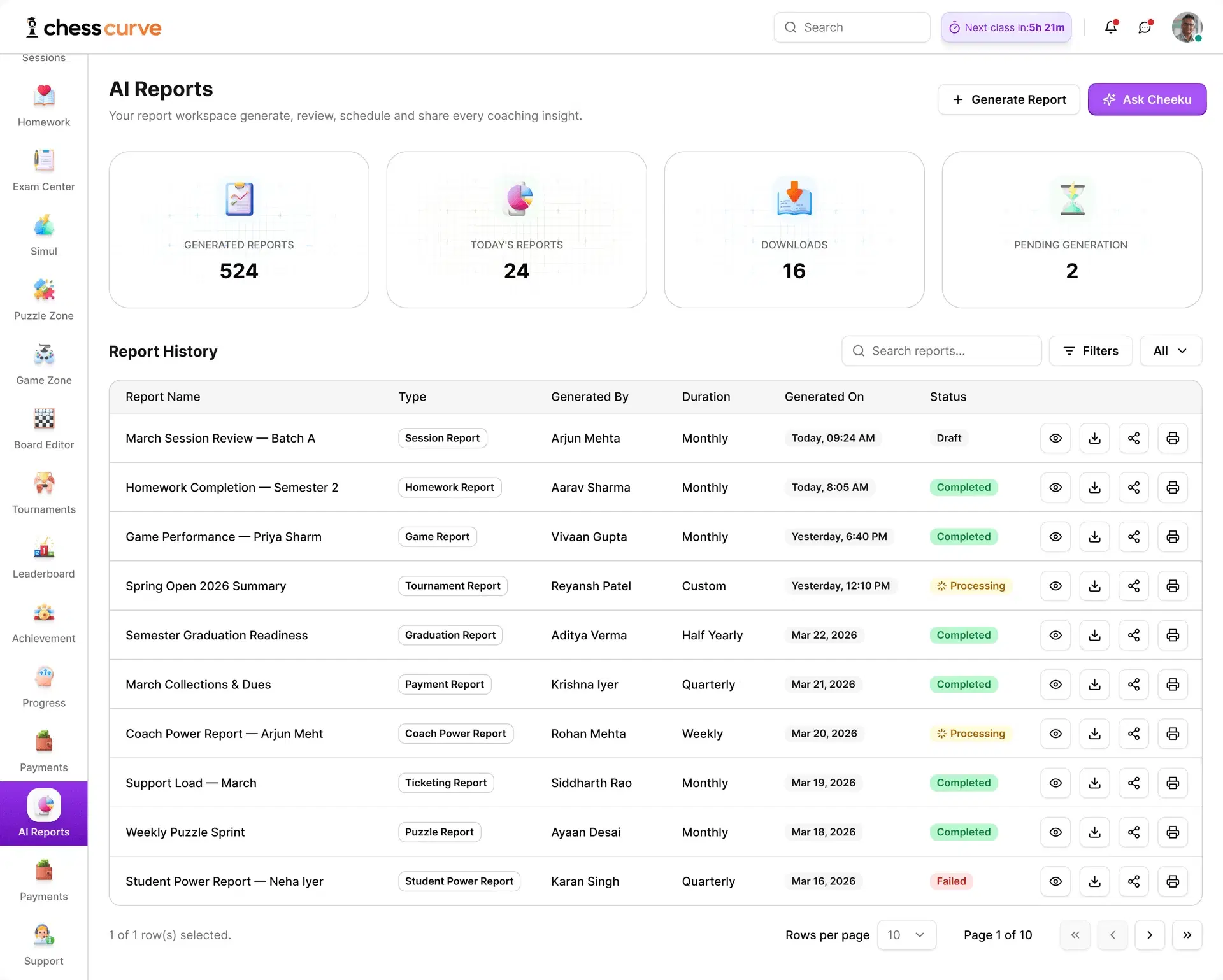Open the Leaderboard page
This screenshot has height=980, width=1223.
[44, 558]
